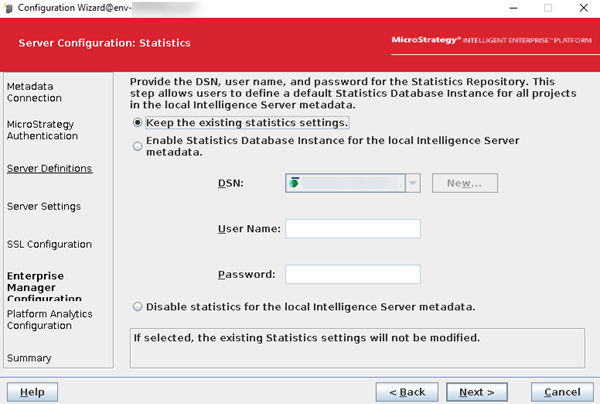600x404 pixels.
Task: Click the database icon in DSN field
Action: pyautogui.click(x=293, y=183)
